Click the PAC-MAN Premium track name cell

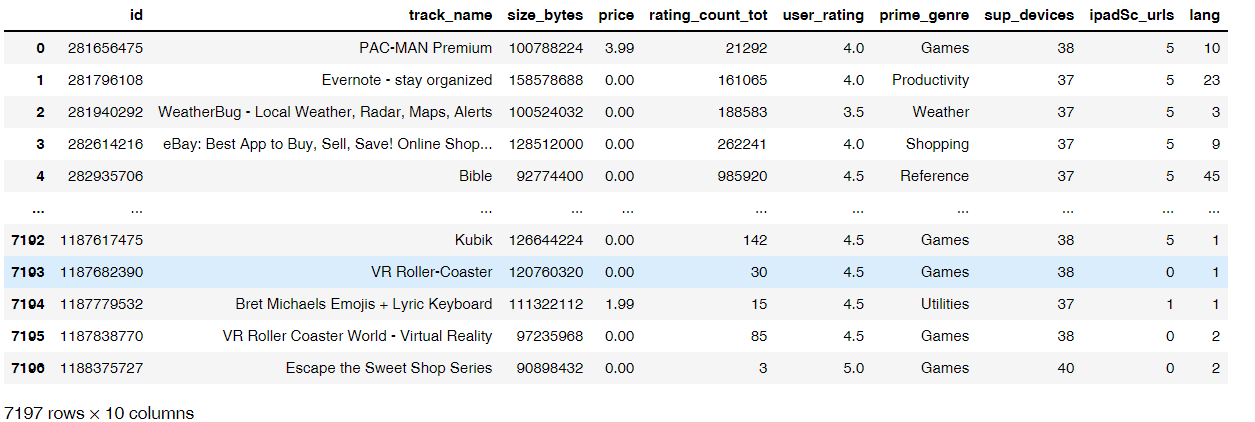click(x=425, y=48)
